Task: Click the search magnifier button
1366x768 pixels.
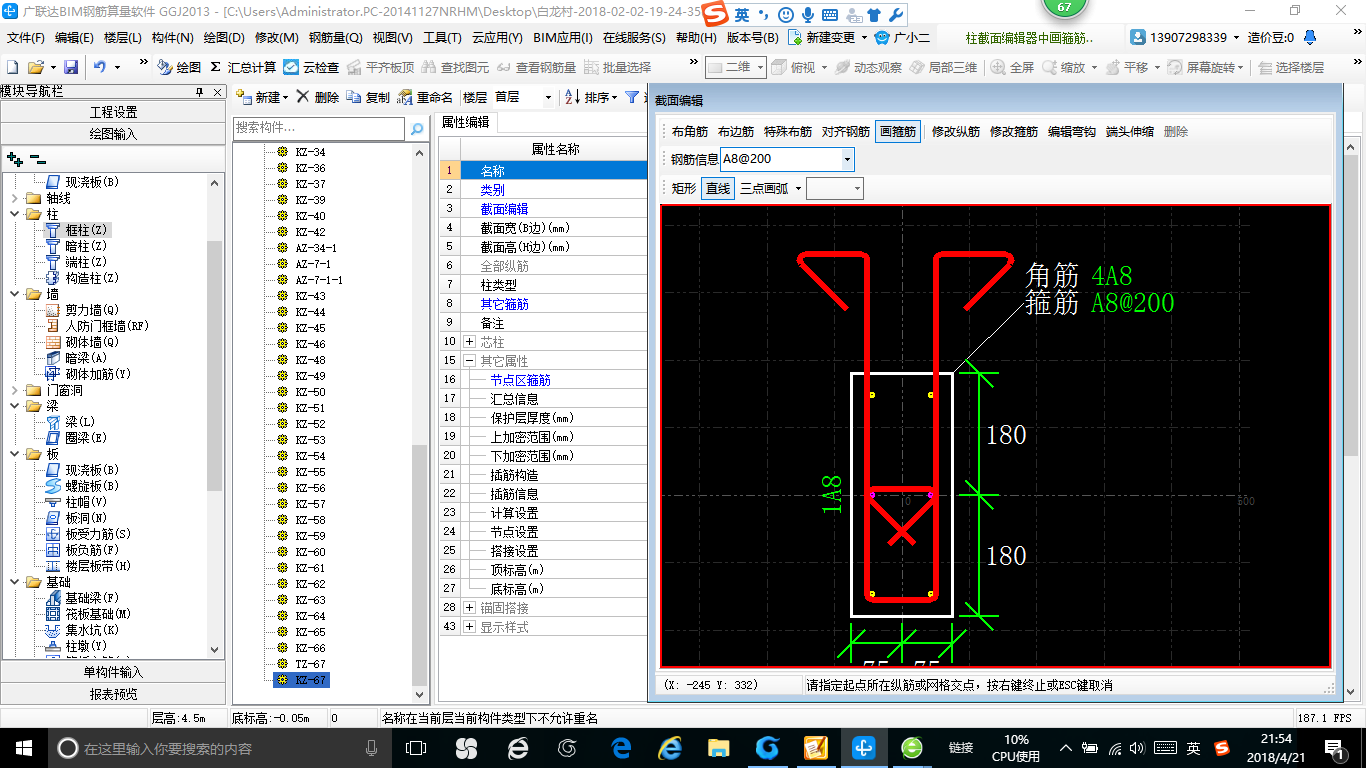Action: [417, 129]
